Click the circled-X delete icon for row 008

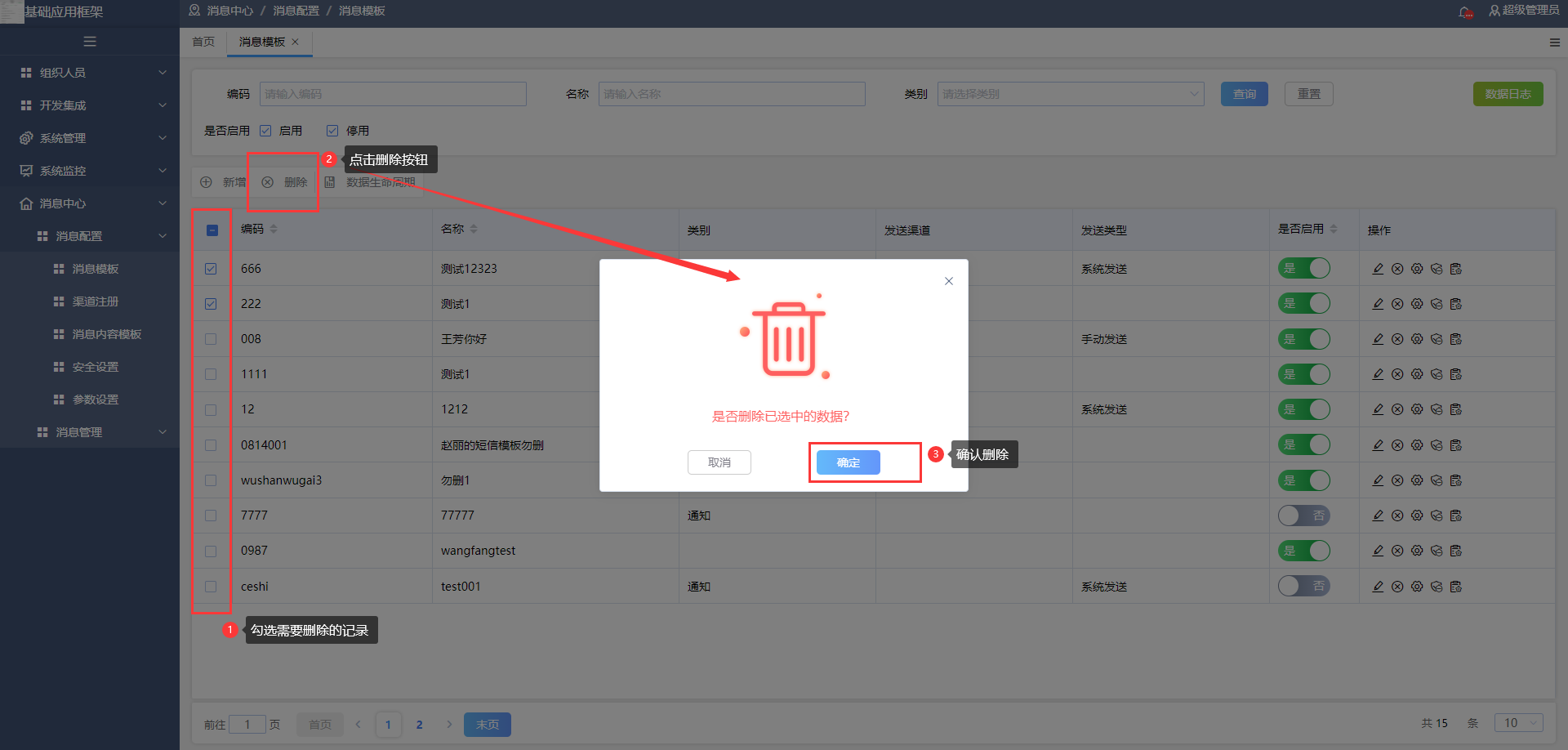(1397, 339)
